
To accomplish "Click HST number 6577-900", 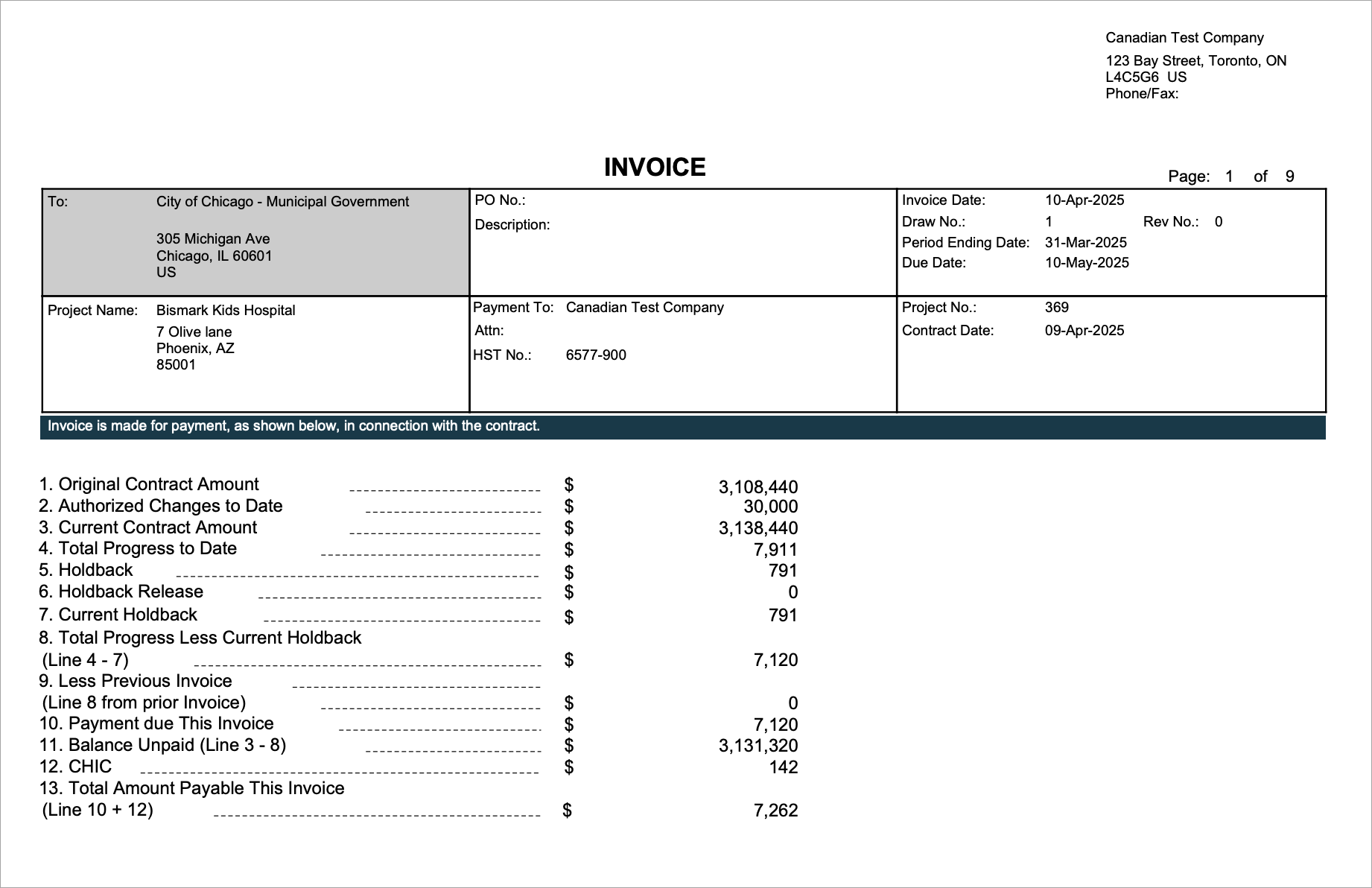I will point(596,355).
